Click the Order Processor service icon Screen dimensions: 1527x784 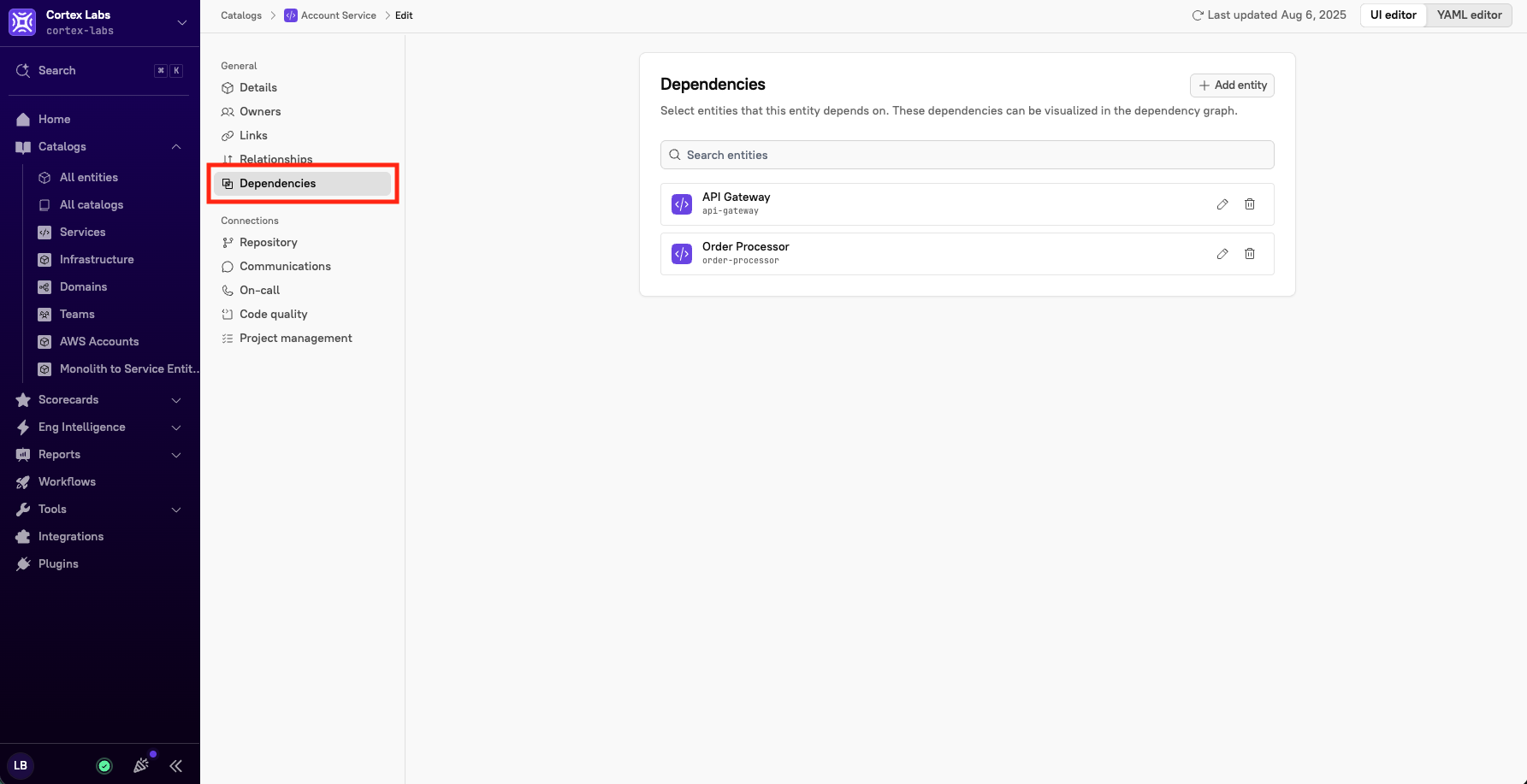point(682,254)
